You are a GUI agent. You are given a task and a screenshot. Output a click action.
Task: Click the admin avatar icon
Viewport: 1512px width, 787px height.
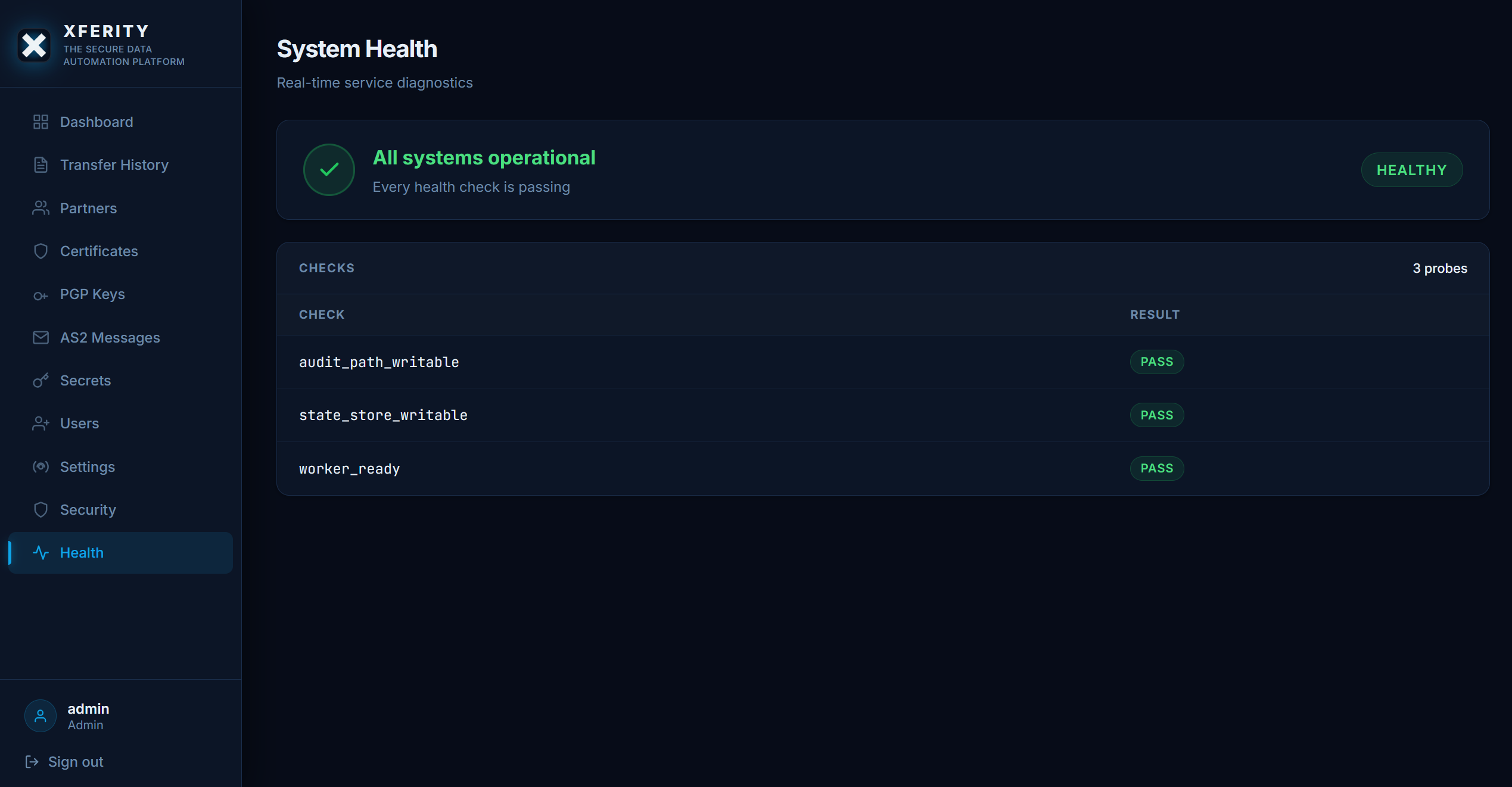click(39, 716)
